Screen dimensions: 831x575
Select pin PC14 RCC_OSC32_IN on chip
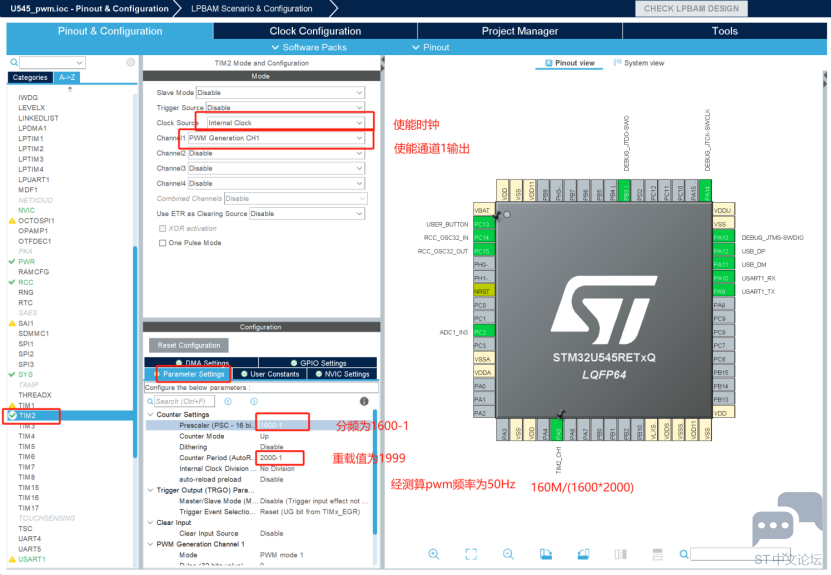[483, 237]
